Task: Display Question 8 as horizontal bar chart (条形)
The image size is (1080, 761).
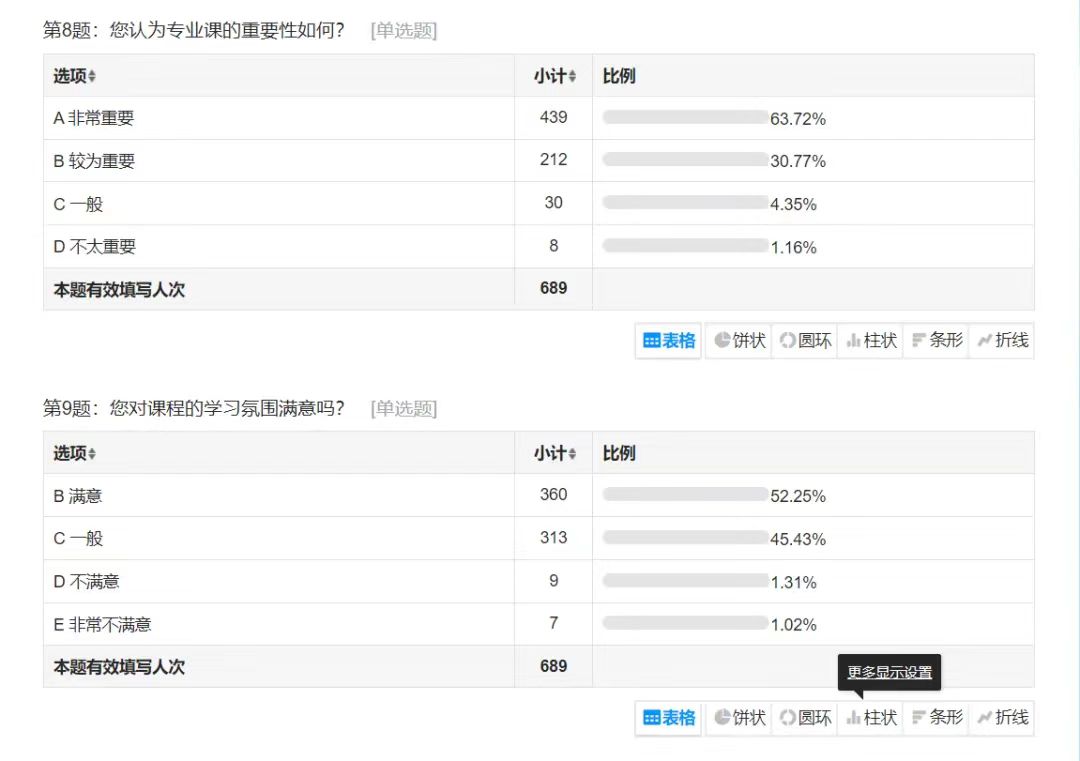Action: pyautogui.click(x=937, y=341)
